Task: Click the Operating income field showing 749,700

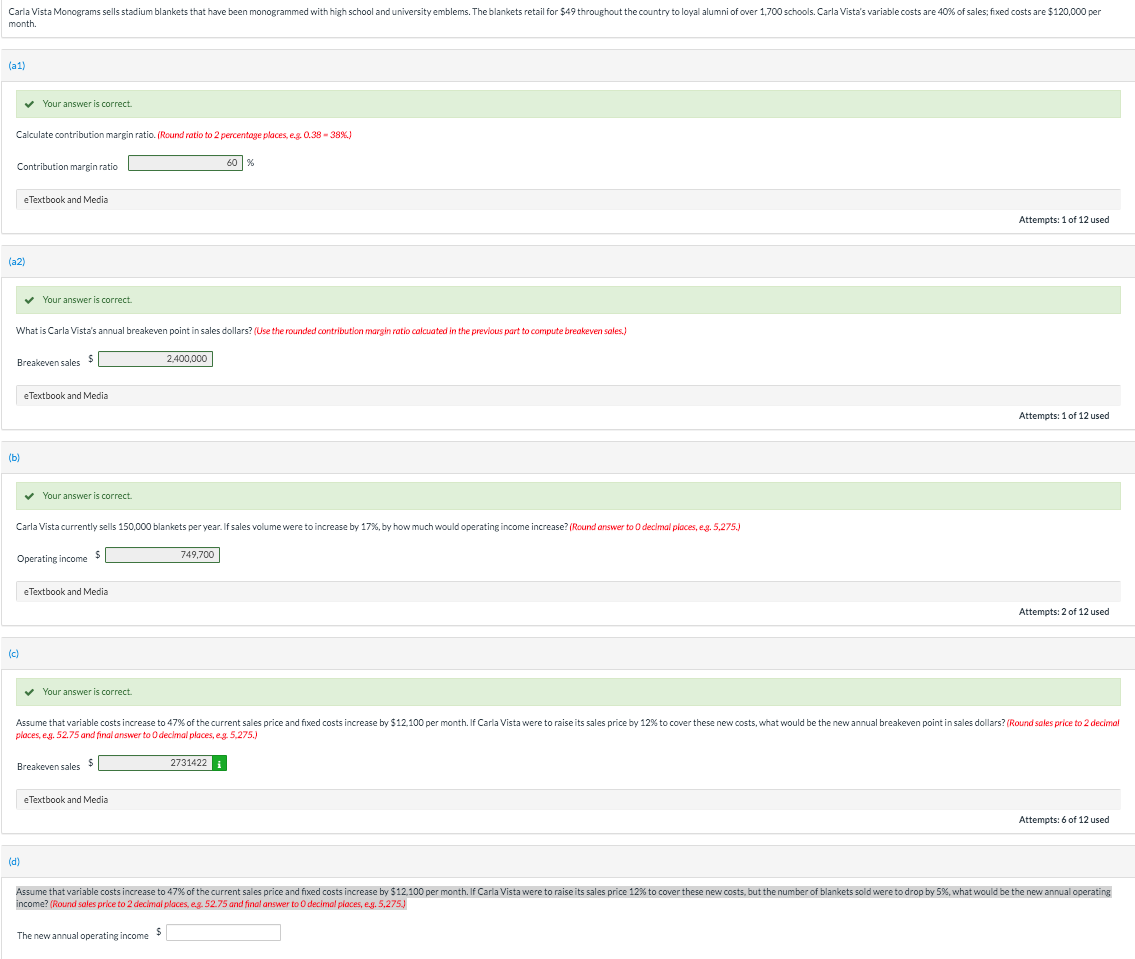Action: [162, 555]
